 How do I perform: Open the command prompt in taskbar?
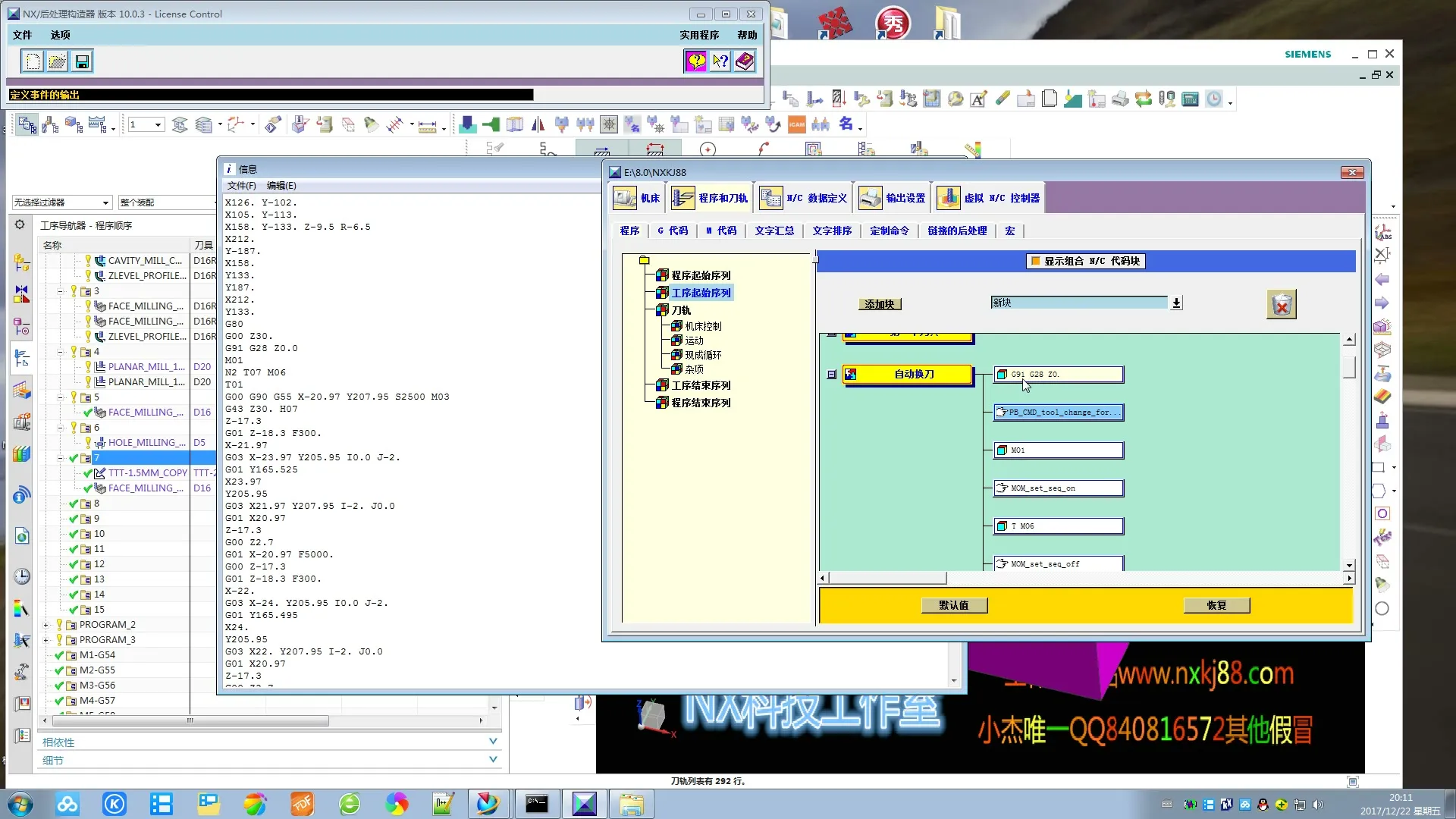536,804
